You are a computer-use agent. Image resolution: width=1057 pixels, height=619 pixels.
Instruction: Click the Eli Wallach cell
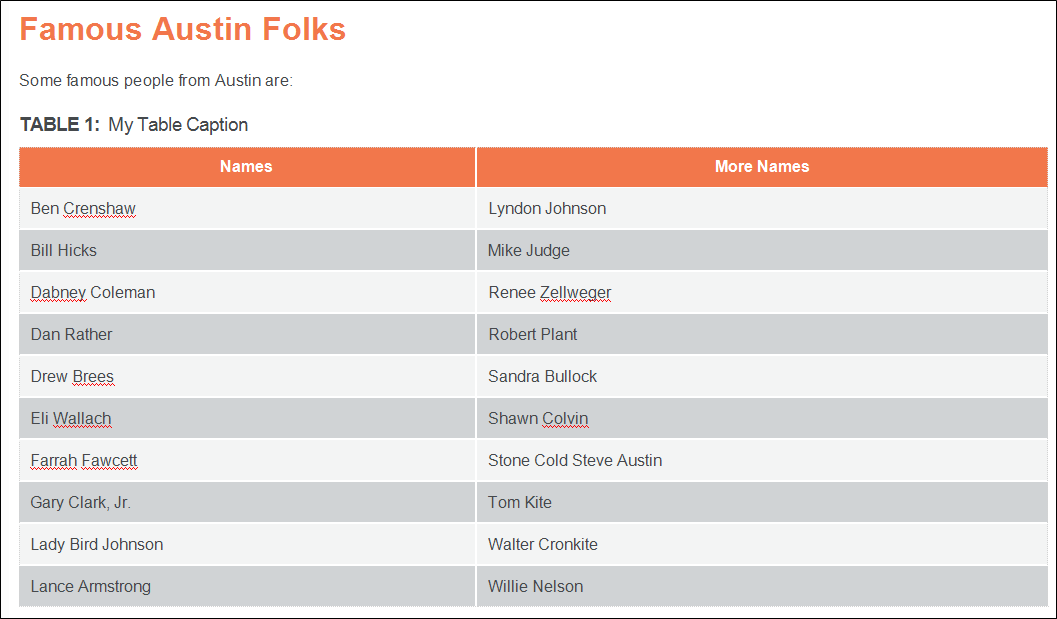click(247, 418)
